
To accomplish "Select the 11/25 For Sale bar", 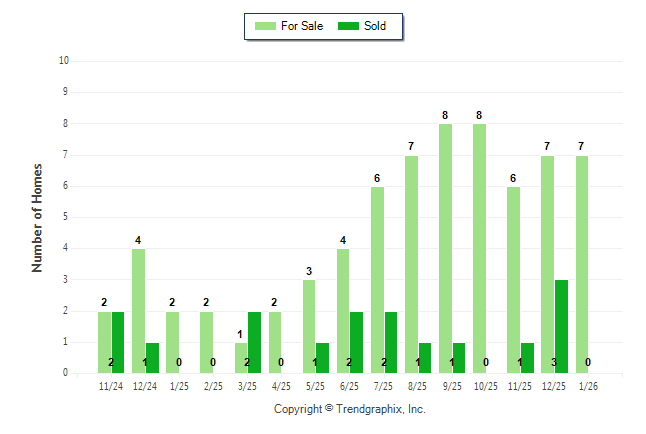I will pos(513,280).
